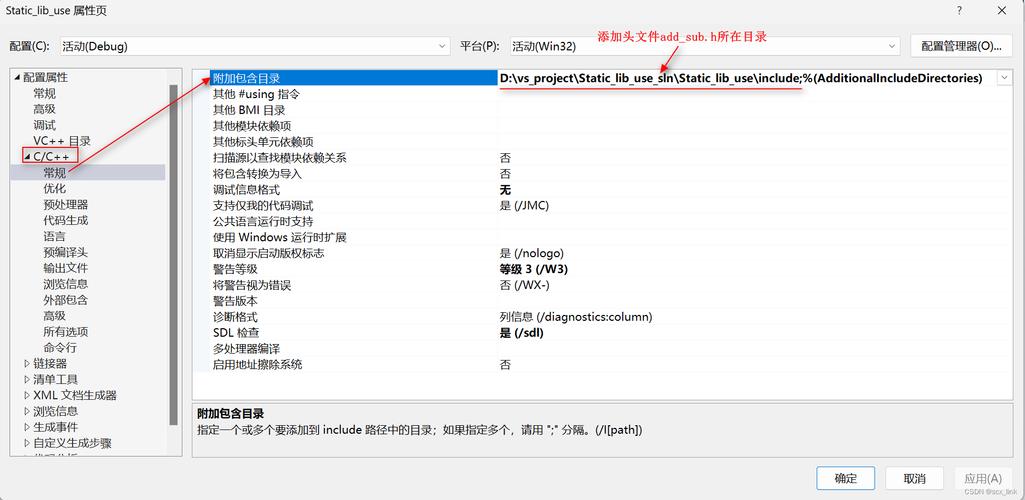Image resolution: width=1025 pixels, height=500 pixels.
Task: Select 代码生成 in the tree
Action: click(65, 220)
